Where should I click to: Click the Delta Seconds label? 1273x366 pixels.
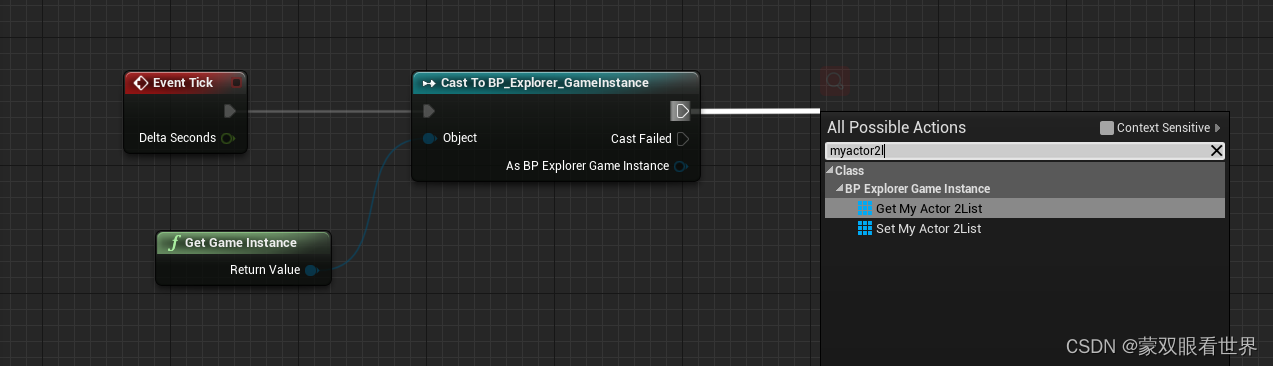coord(177,138)
